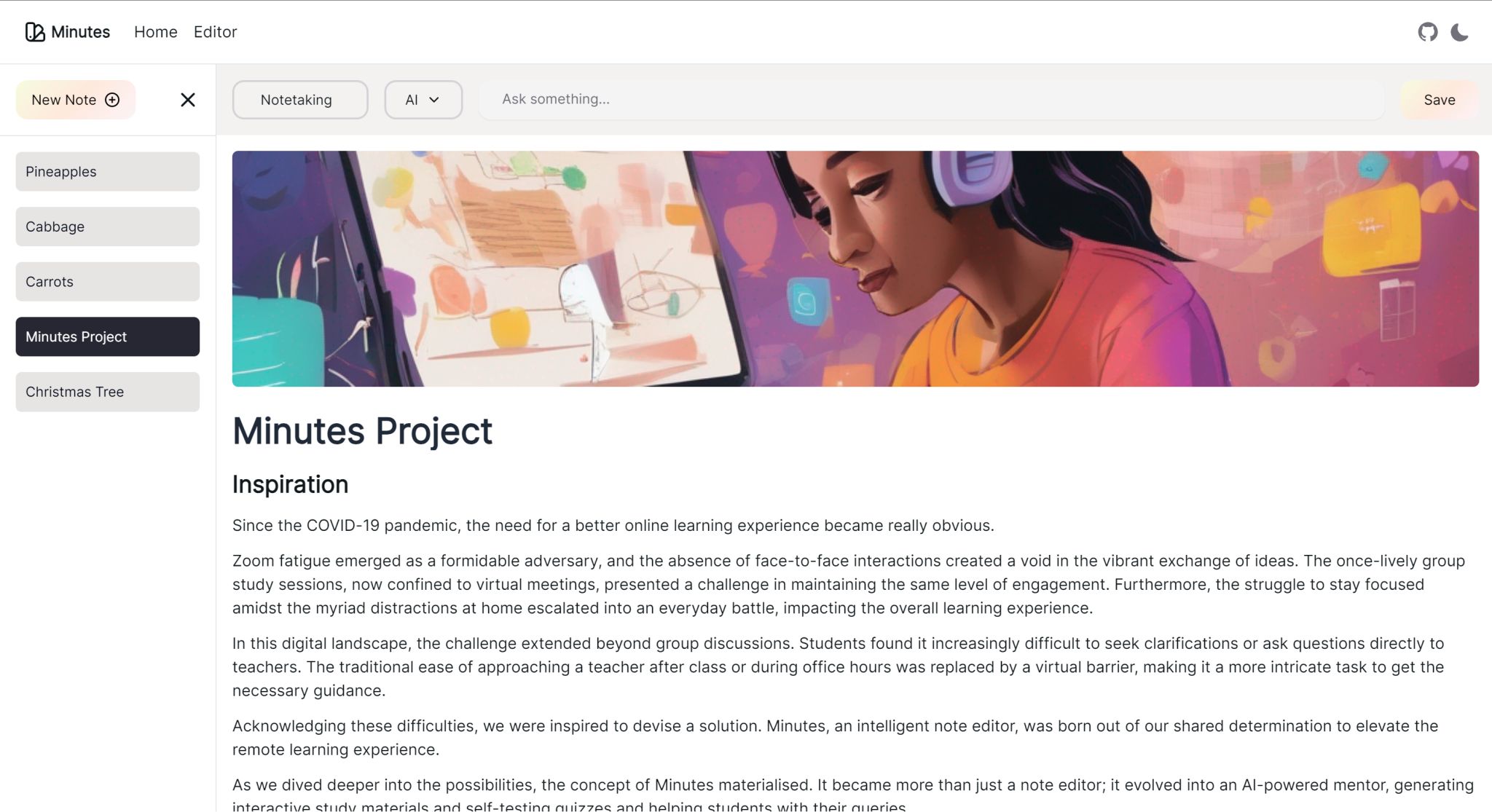Open the Pineapples note

[x=107, y=172]
